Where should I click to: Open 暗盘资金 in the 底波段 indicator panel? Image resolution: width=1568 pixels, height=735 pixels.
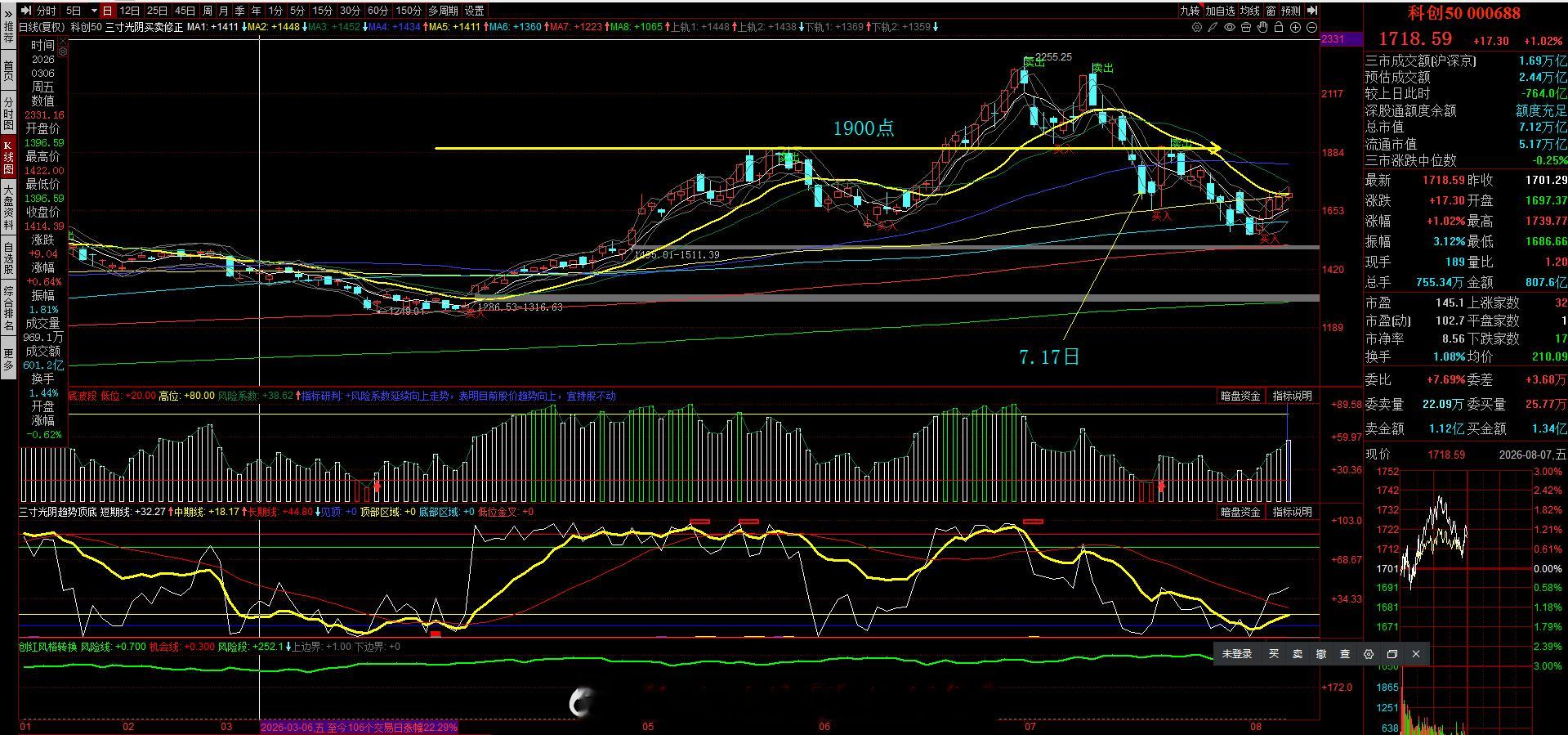1240,396
